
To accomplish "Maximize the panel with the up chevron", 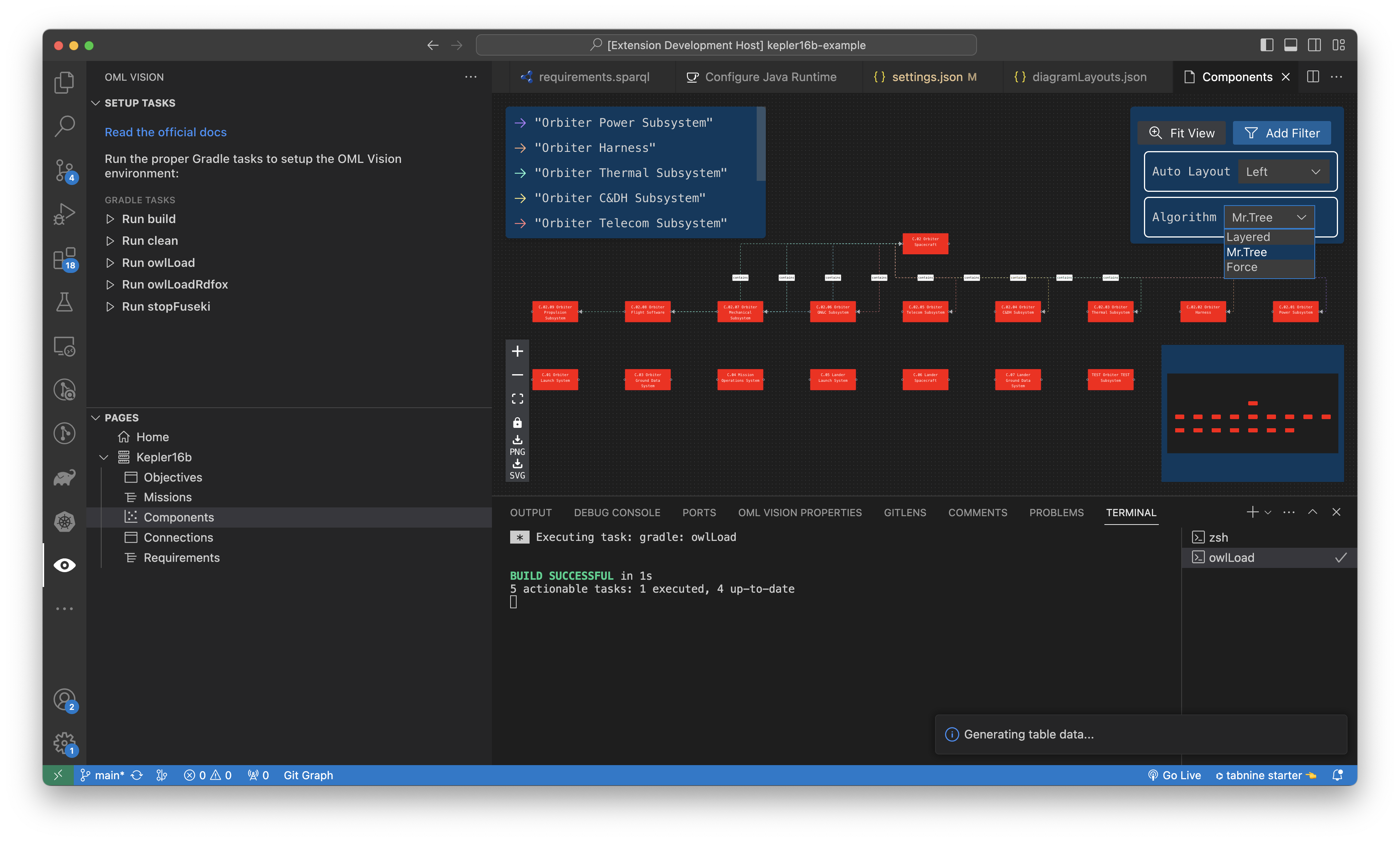I will (1312, 512).
